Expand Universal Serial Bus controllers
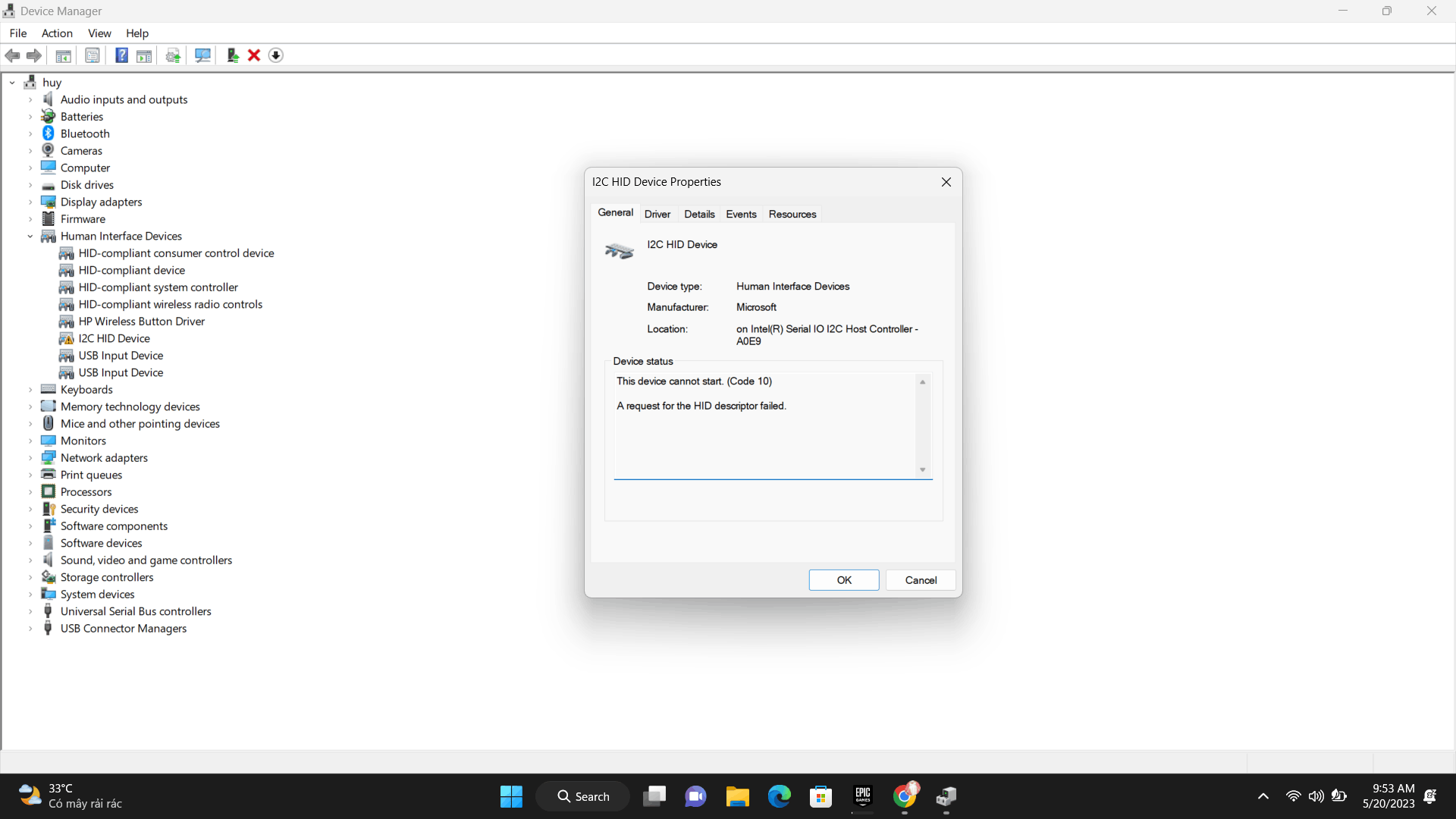This screenshot has width=1456, height=819. [x=30, y=611]
